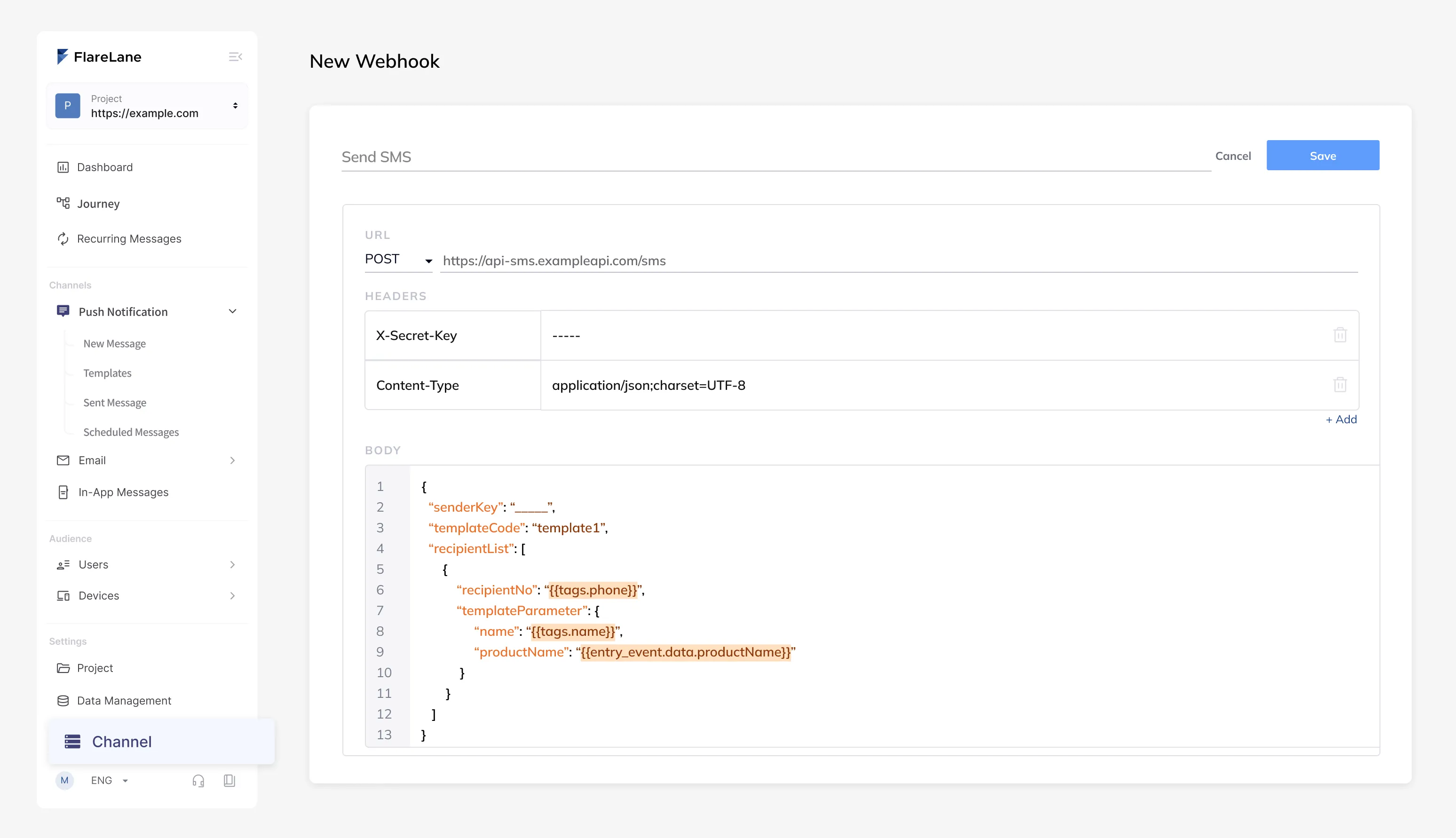Image resolution: width=1456 pixels, height=838 pixels.
Task: Click the headset support icon
Action: point(198,781)
